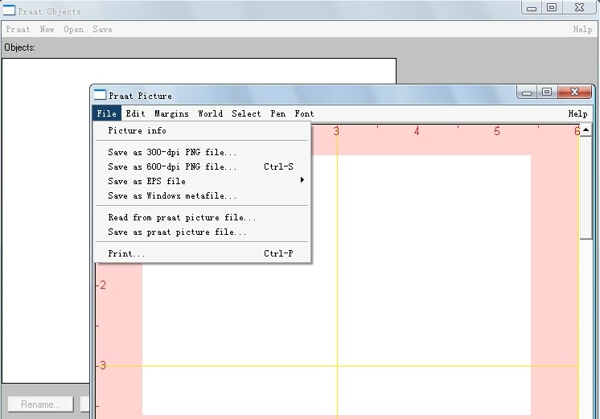Open the World menu
This screenshot has width=600, height=419.
coord(210,114)
